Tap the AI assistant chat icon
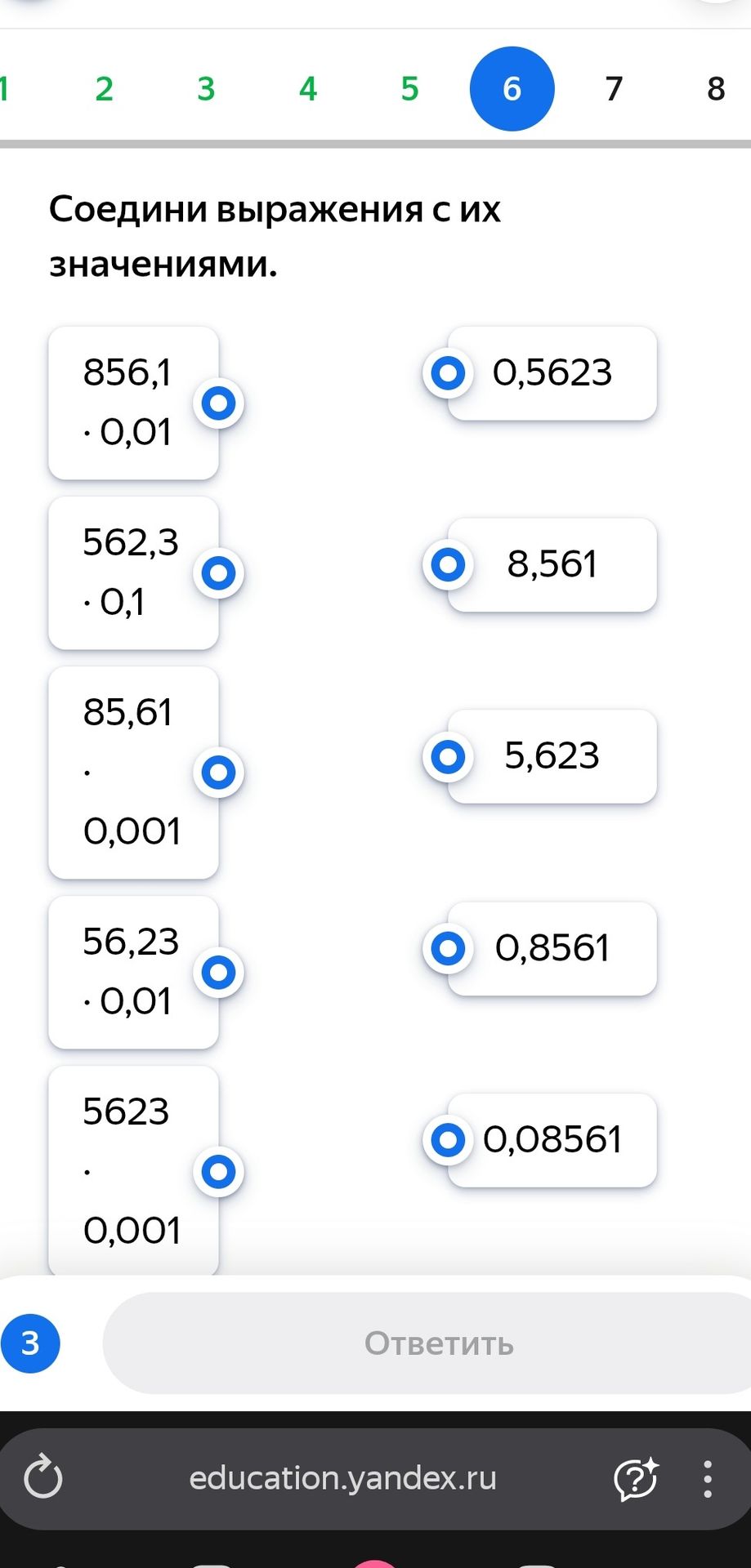This screenshot has height=1568, width=751. (636, 1479)
